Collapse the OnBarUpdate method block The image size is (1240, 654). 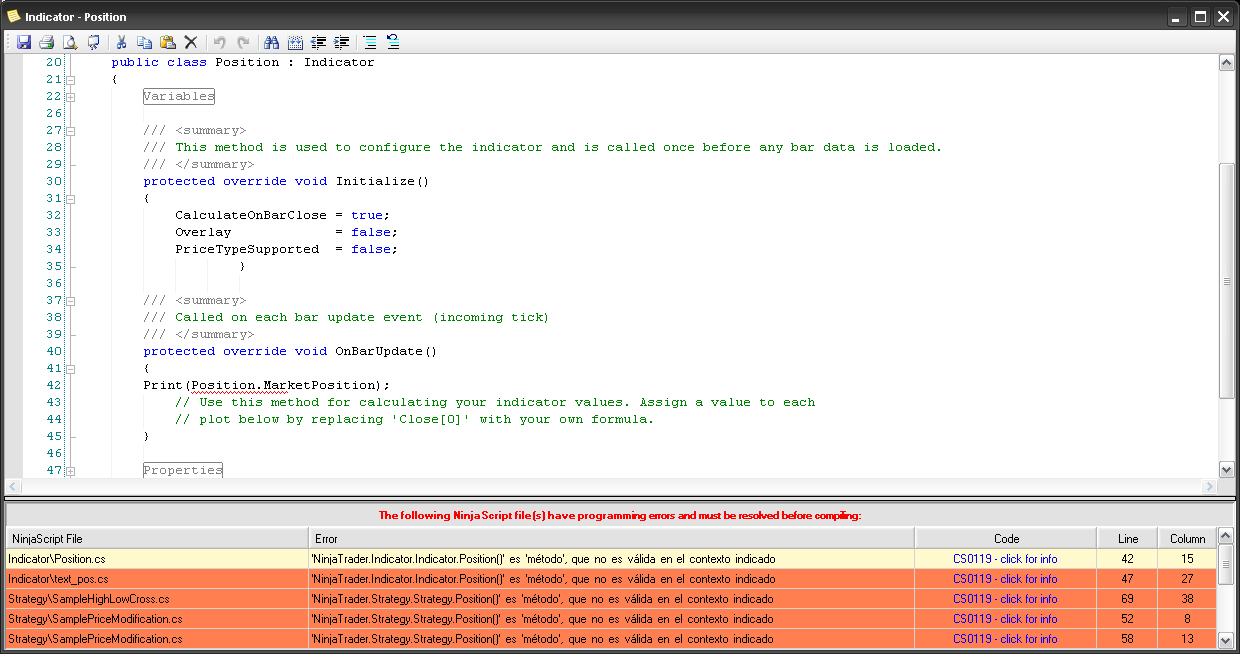(70, 369)
